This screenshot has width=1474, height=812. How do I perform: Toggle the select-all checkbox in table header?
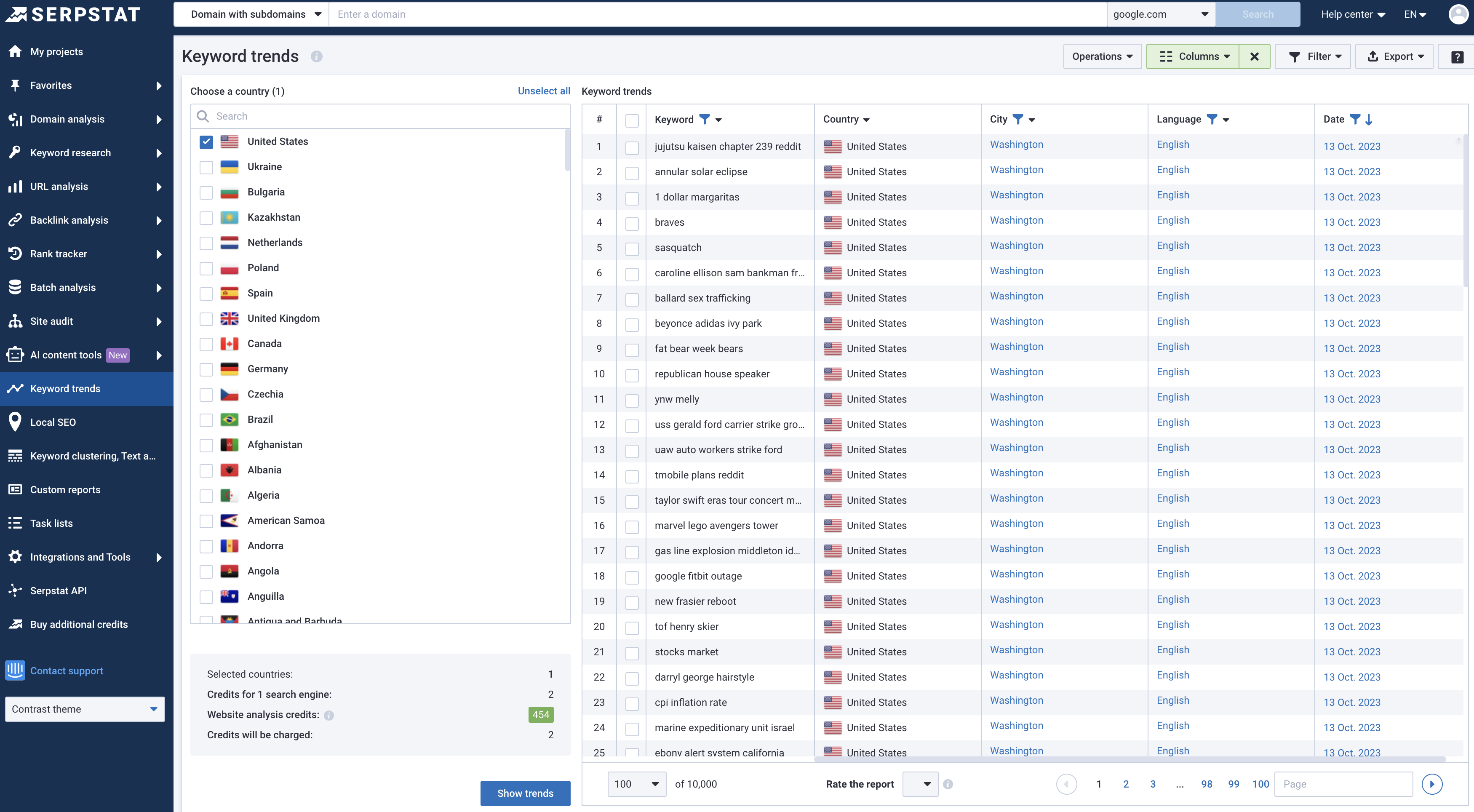(632, 120)
